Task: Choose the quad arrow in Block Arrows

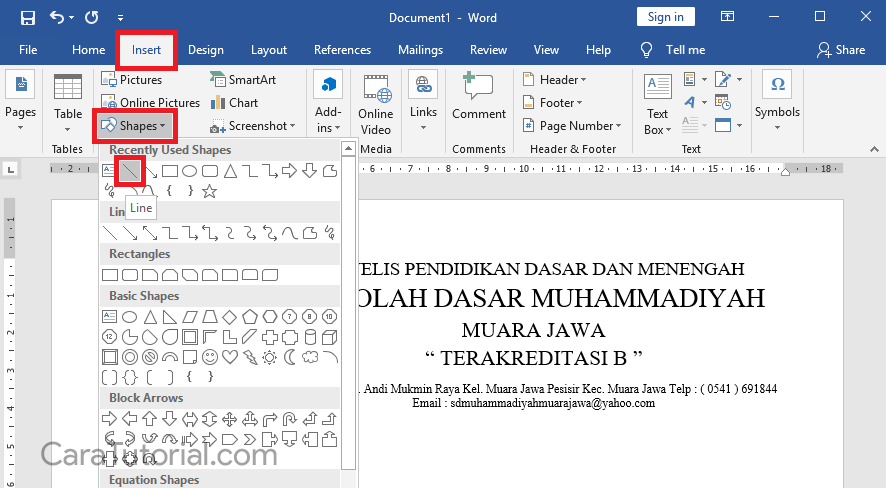Action: (229, 419)
